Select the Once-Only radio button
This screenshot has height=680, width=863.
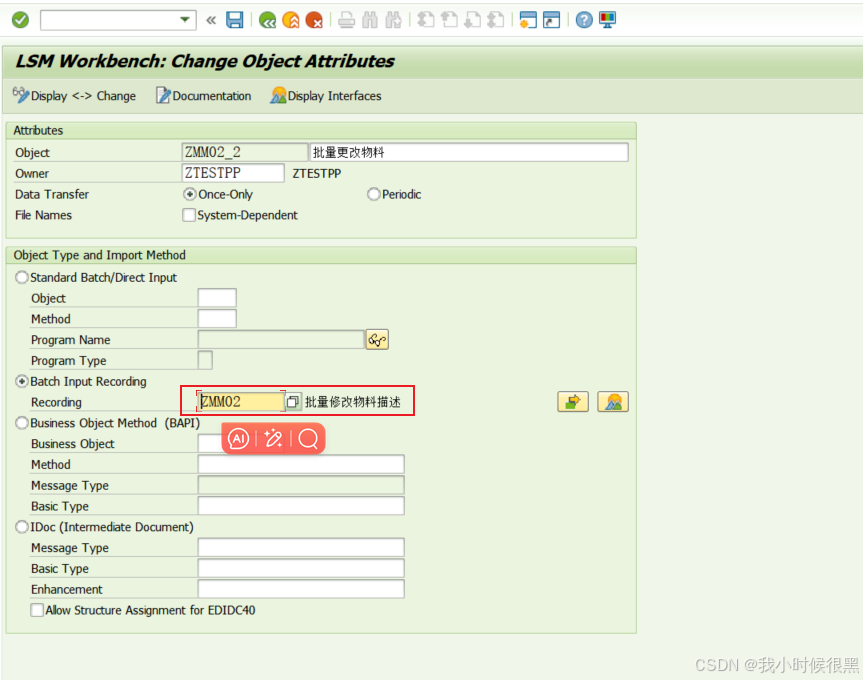[x=190, y=194]
